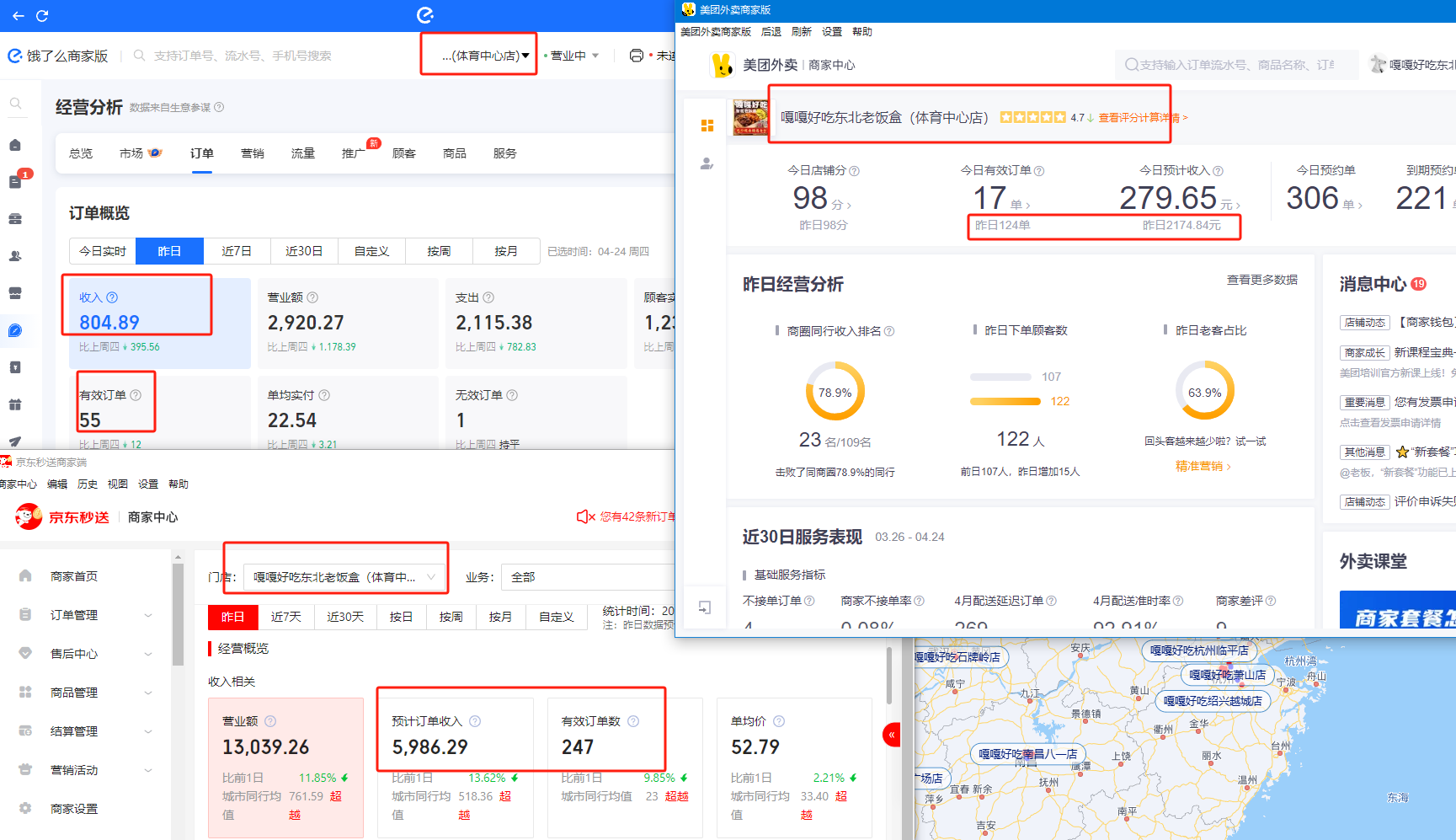Open JD 历史 menu item
Viewport: 1456px width, 840px height.
(88, 484)
